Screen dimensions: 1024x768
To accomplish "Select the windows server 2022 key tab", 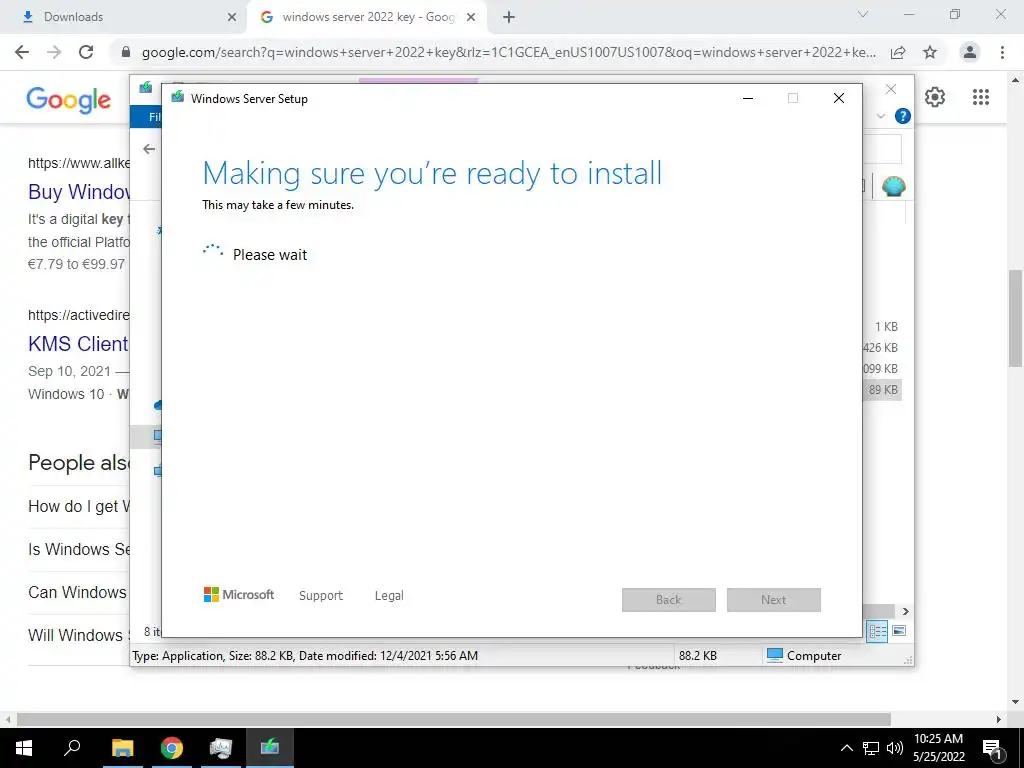I will coord(368,17).
